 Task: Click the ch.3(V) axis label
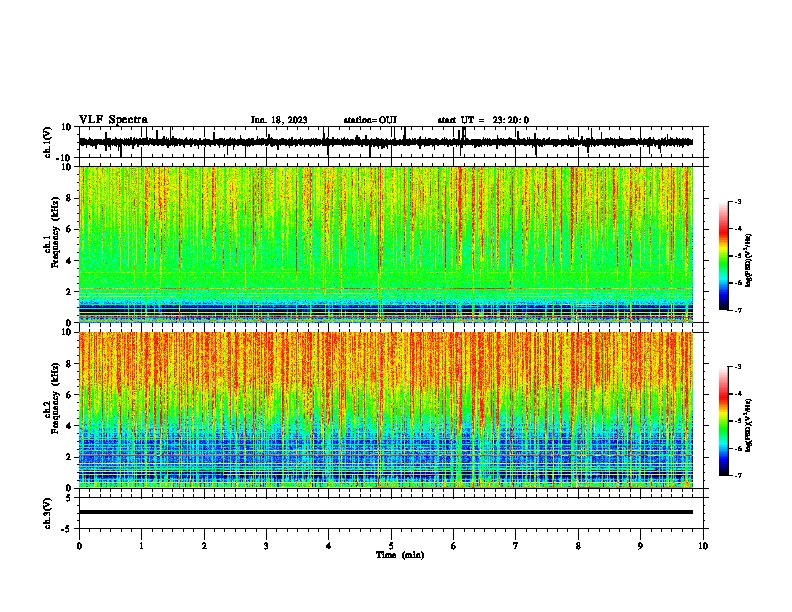pyautogui.click(x=48, y=513)
